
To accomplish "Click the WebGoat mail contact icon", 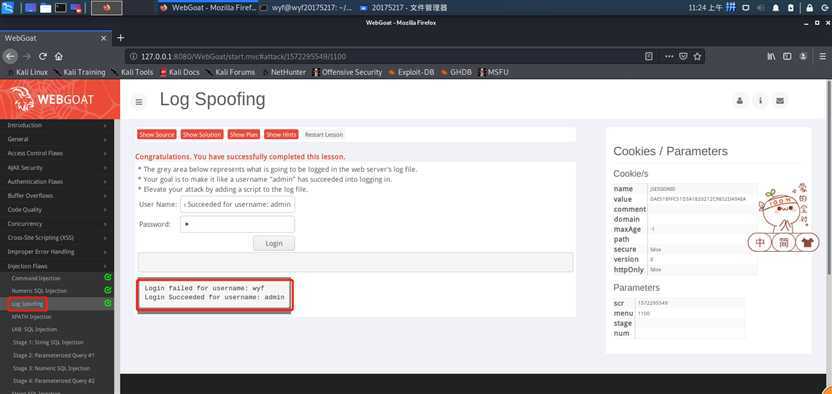I will tap(779, 101).
